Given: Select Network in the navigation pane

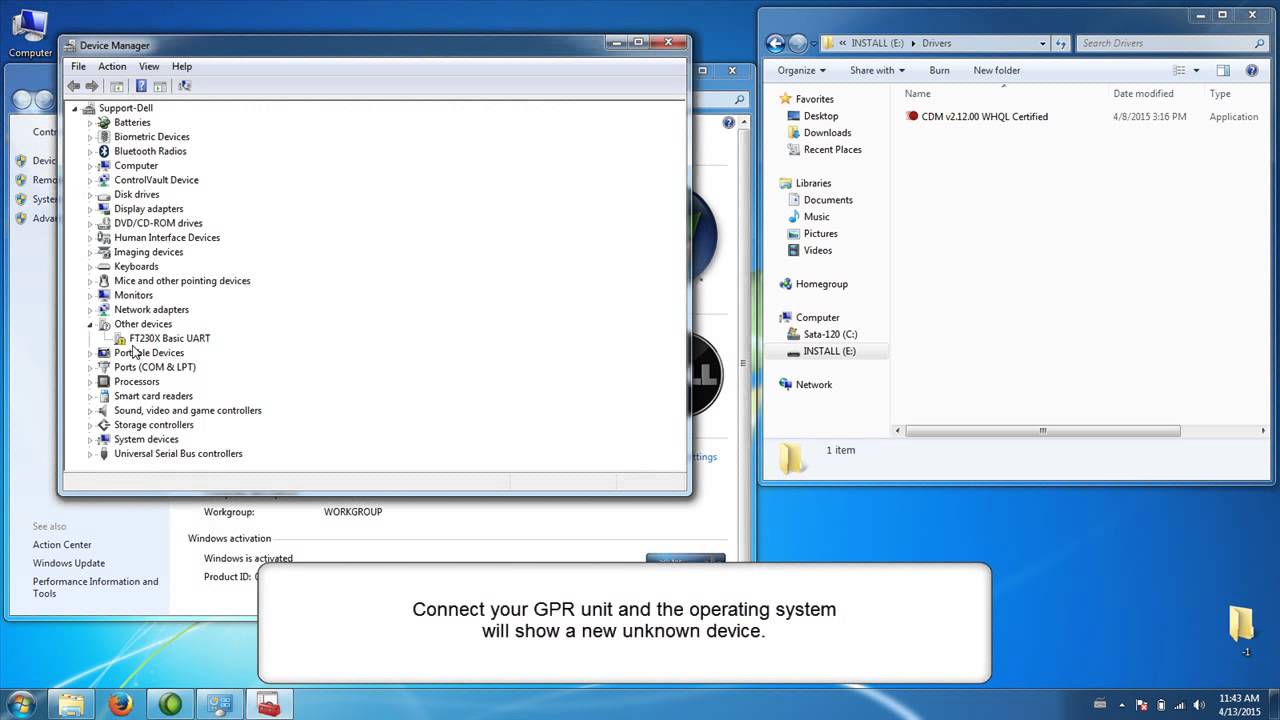Looking at the screenshot, I should tap(813, 385).
